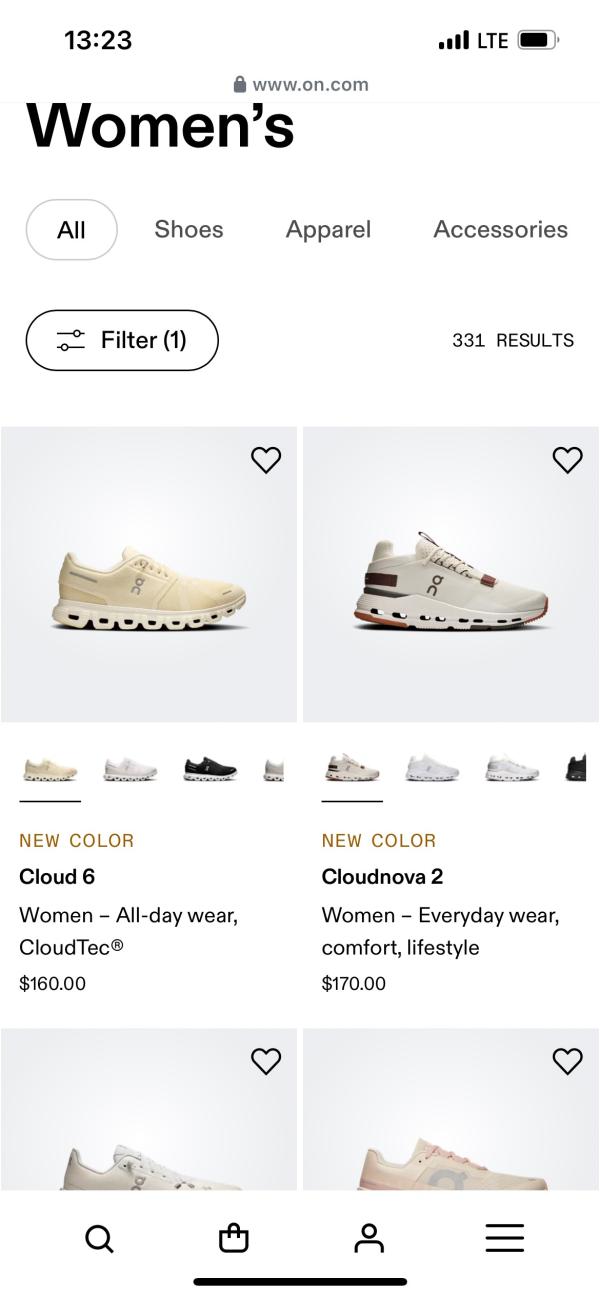The image size is (600, 1297).
Task: Select the All category tab
Action: click(x=71, y=230)
